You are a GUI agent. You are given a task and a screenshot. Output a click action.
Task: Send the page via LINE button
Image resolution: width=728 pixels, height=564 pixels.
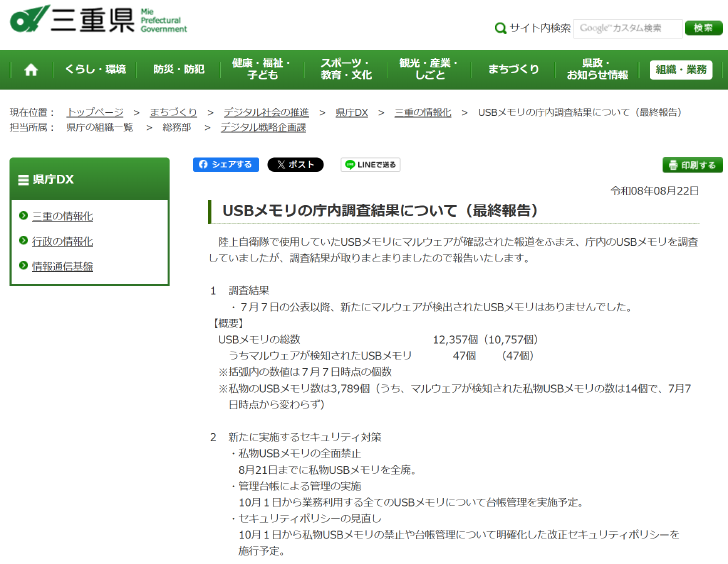click(370, 164)
